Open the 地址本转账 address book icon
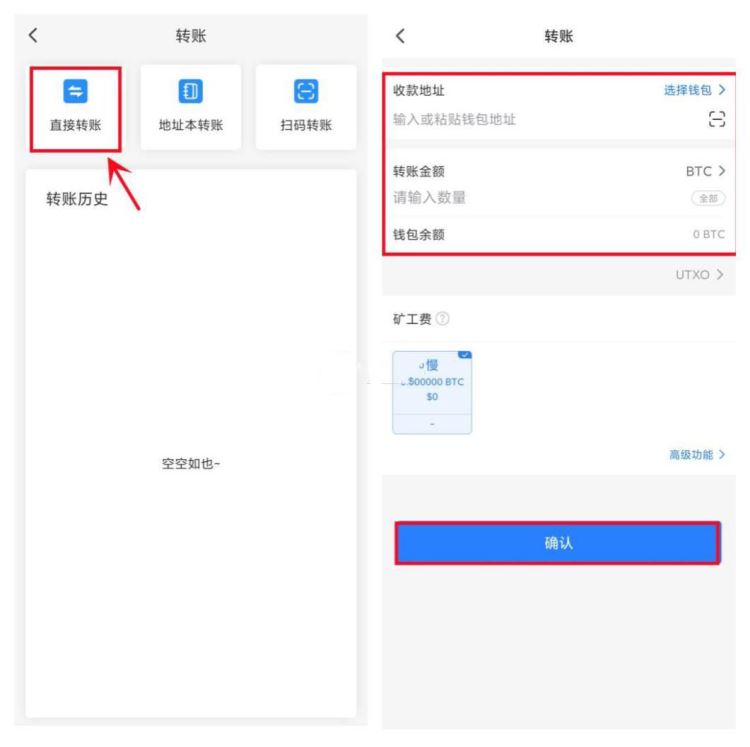Image resolution: width=750 pixels, height=747 pixels. (190, 93)
